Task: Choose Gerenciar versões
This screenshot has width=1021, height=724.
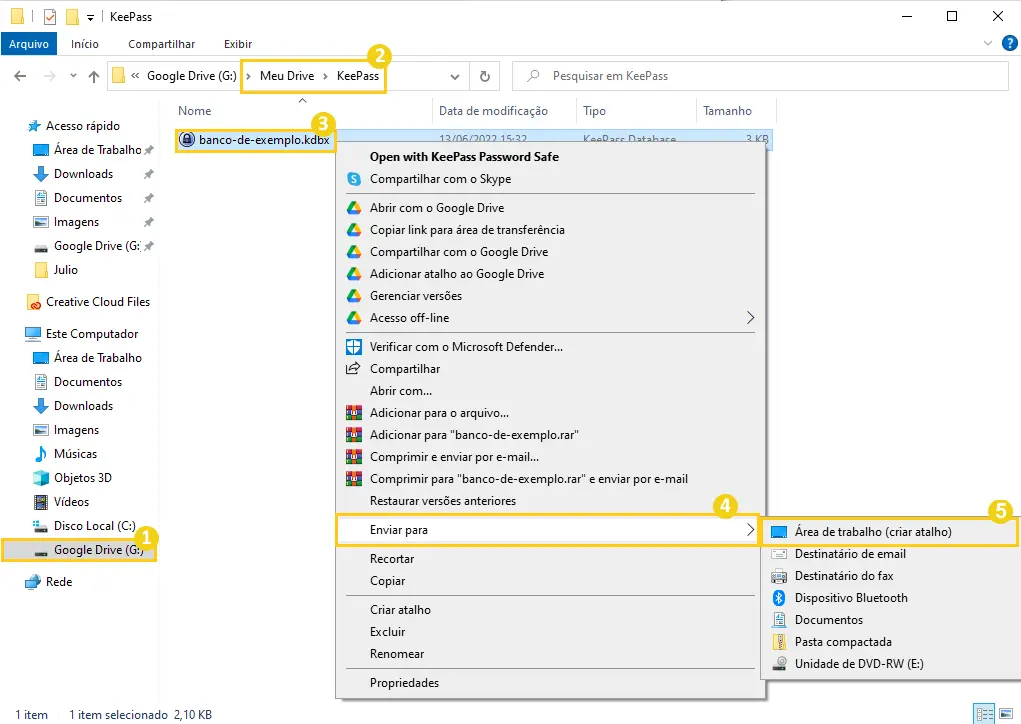Action: point(416,296)
